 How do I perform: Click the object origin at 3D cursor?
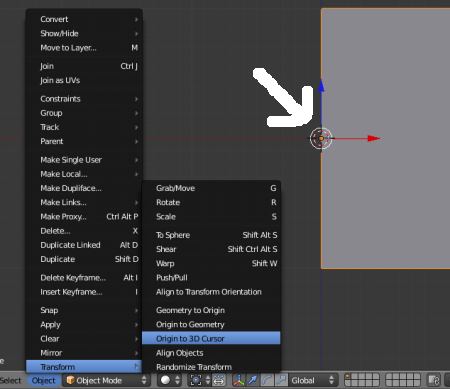pos(321,138)
